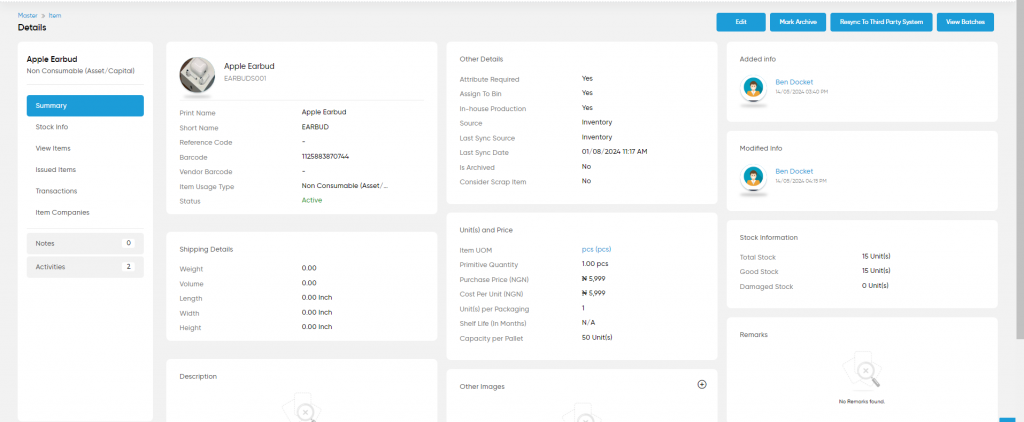Viewport: 1024px width, 422px height.
Task: Click the Consider Scrap Item label
Action: [493, 182]
